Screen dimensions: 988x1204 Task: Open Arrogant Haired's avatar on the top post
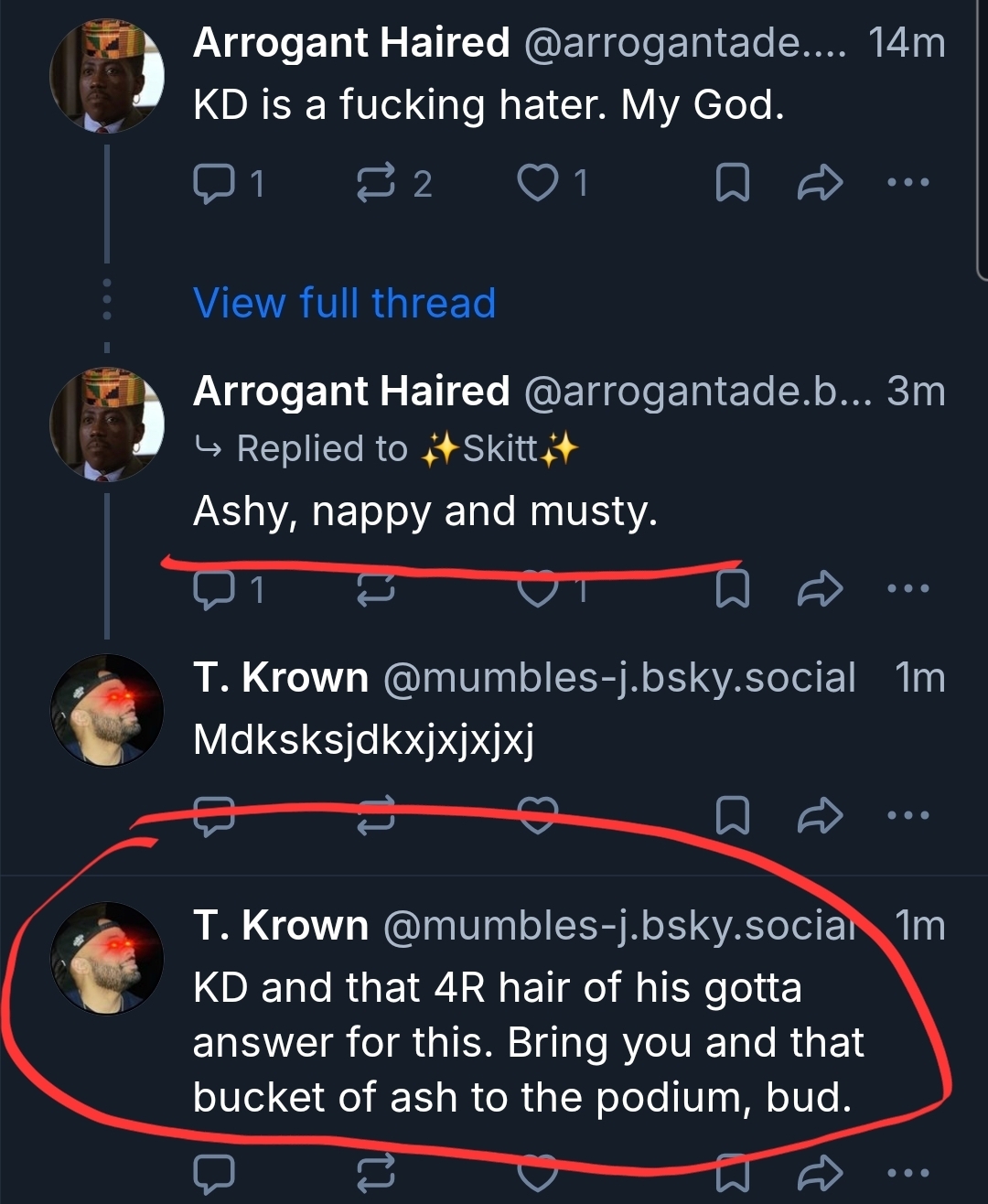[x=107, y=76]
